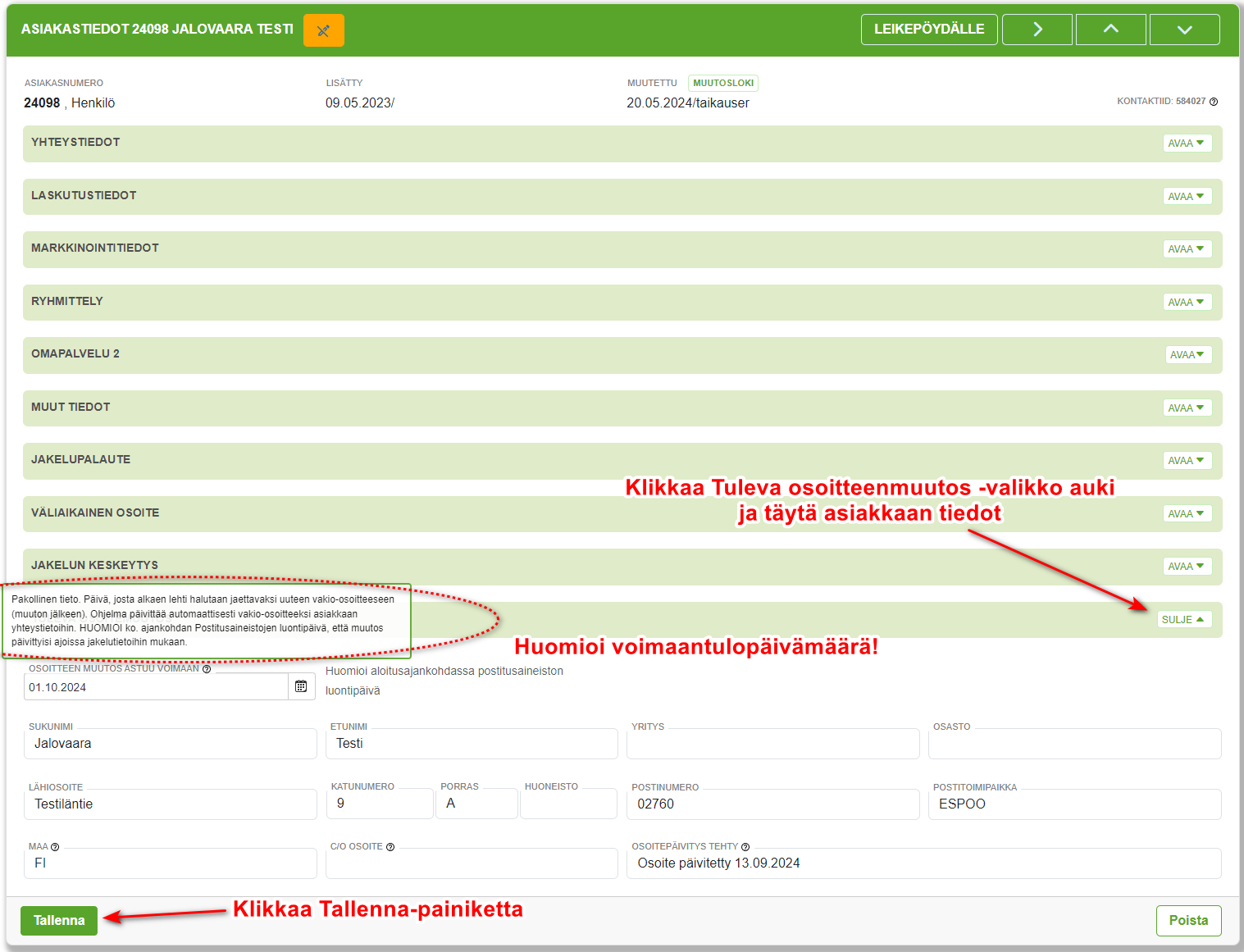This screenshot has width=1244, height=952.
Task: Expand the Yhteystiedot section with Avaa
Action: (x=1187, y=143)
